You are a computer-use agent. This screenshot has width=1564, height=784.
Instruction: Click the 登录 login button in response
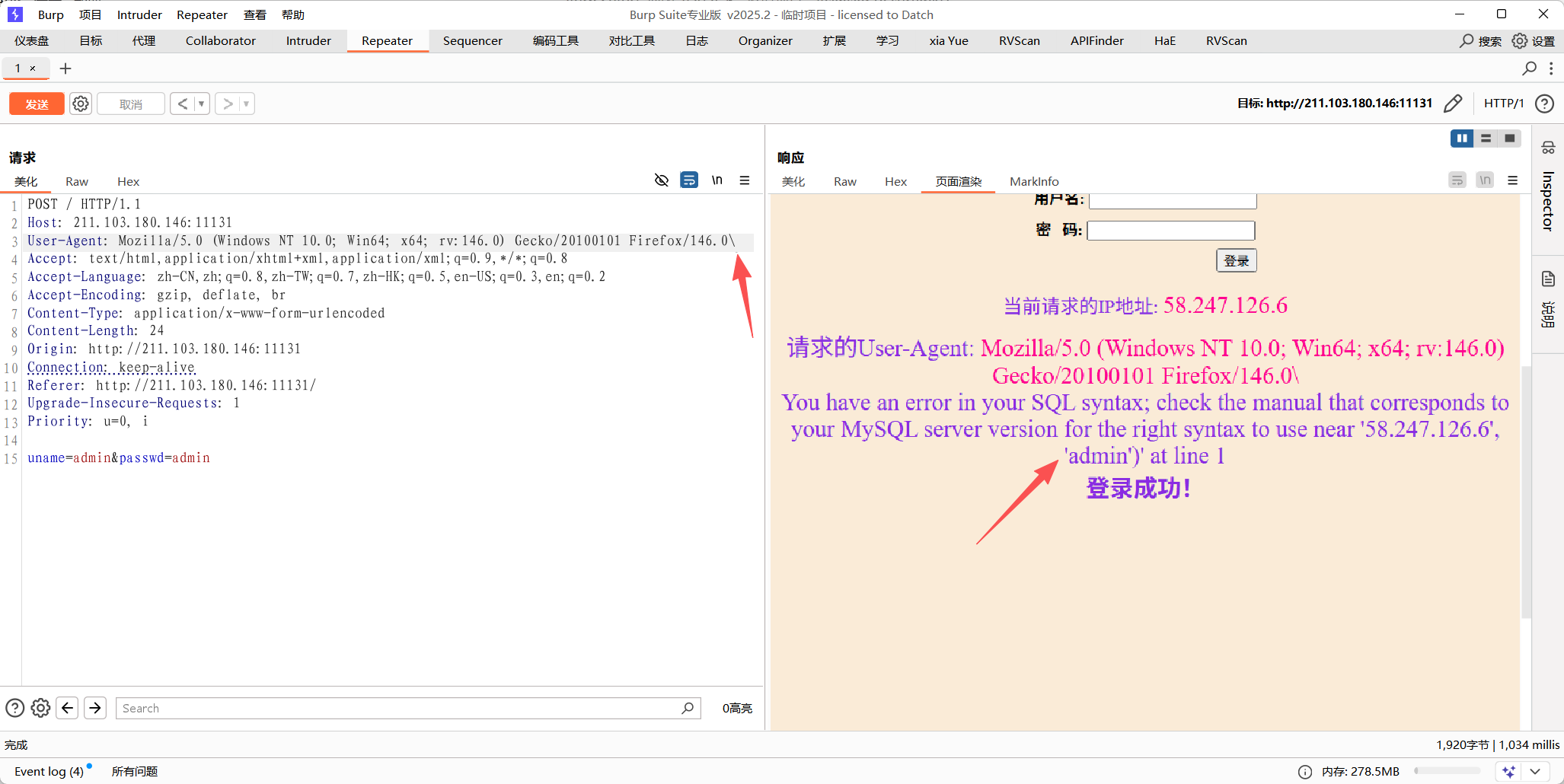1236,261
